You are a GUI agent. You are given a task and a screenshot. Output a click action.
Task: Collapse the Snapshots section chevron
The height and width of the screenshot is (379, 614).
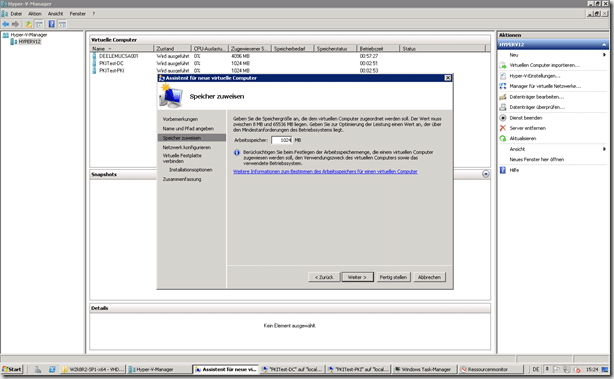tap(486, 174)
